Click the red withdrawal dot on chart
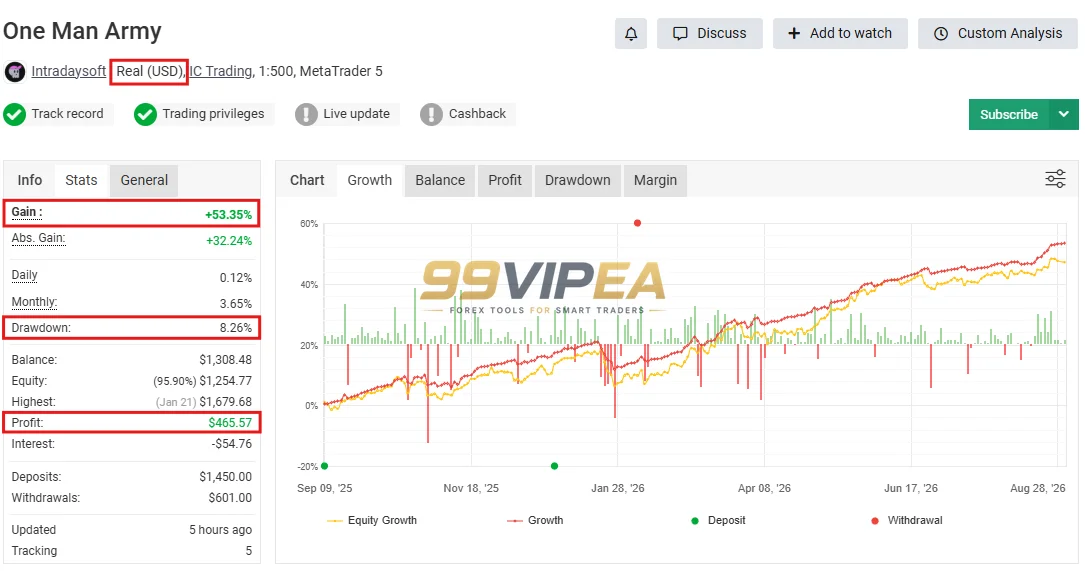 tap(637, 223)
